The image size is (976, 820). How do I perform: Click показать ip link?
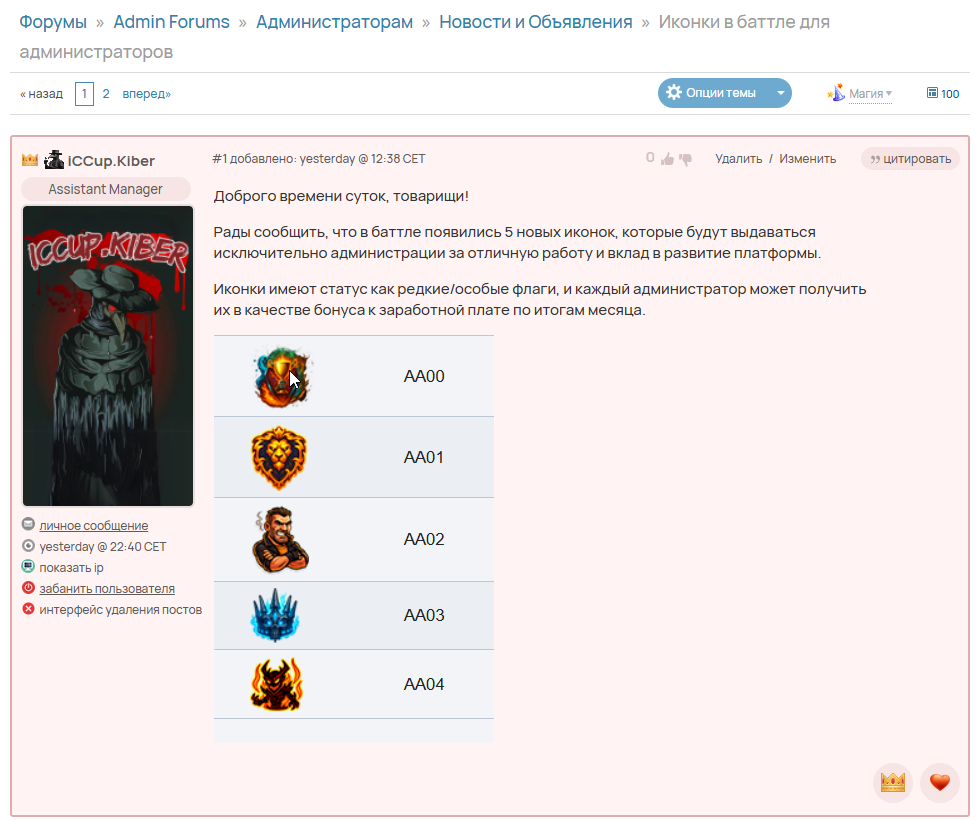71,568
